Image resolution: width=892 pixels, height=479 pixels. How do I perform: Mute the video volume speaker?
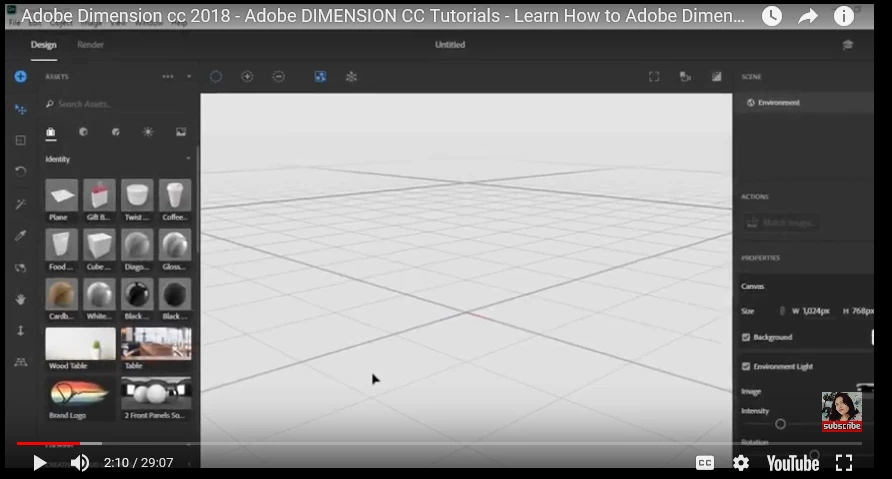coord(80,463)
